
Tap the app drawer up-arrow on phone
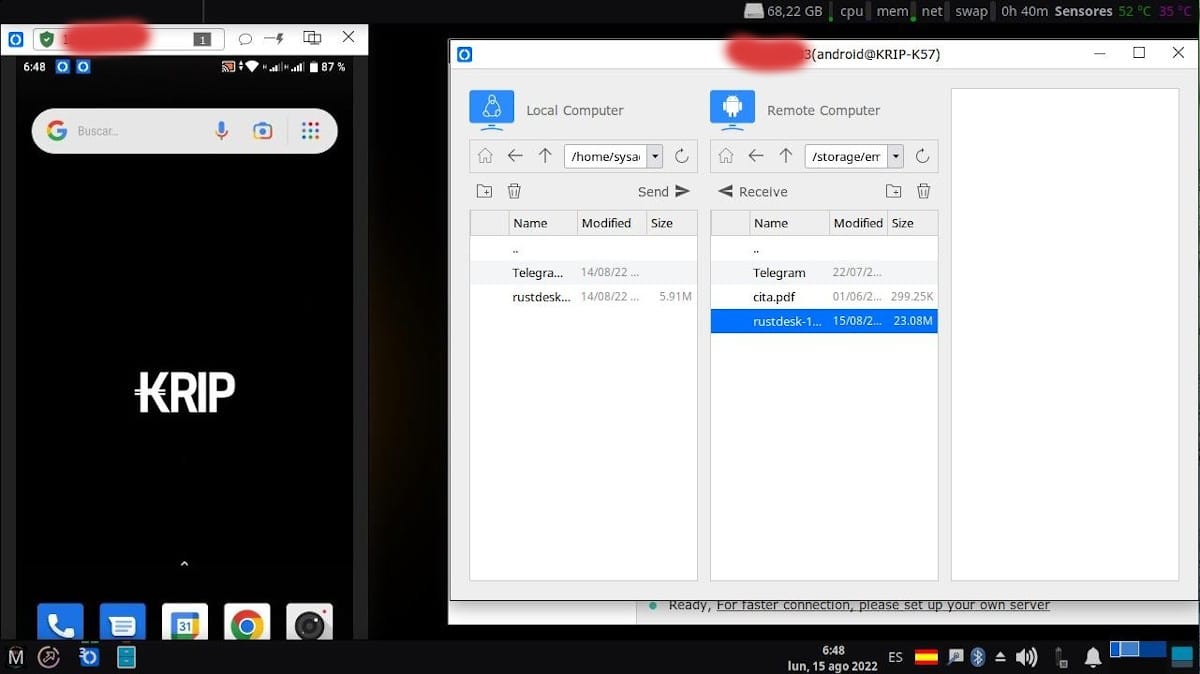(x=184, y=565)
